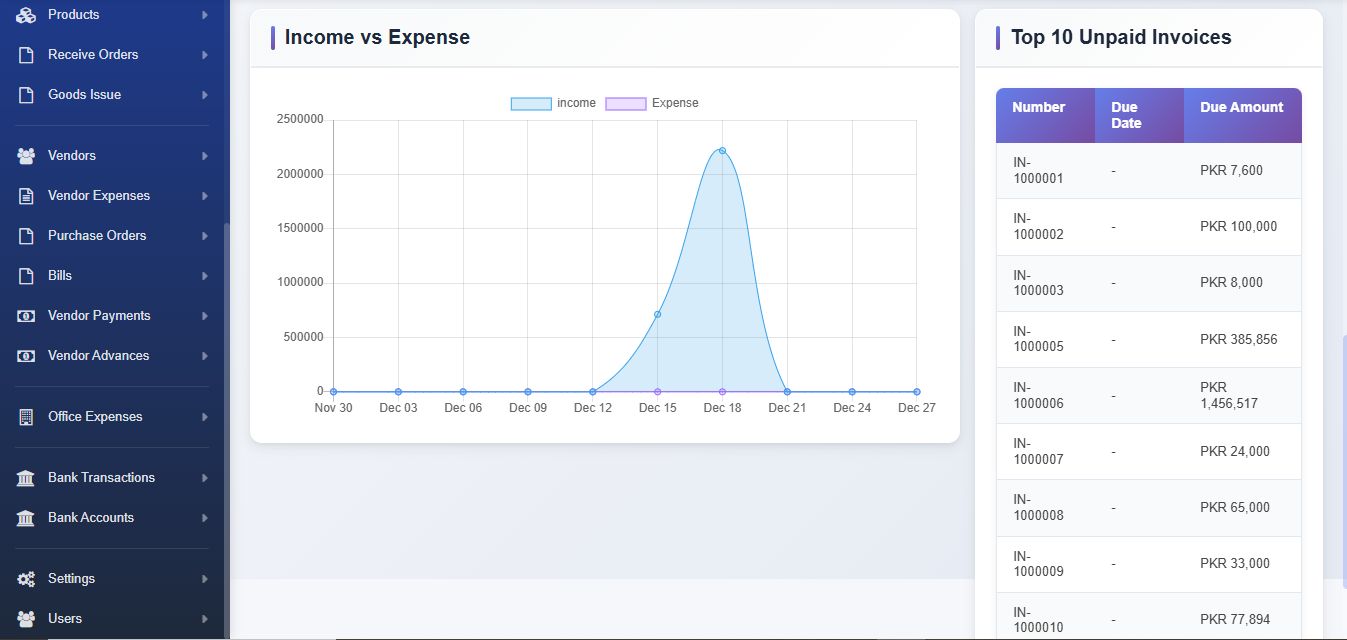The width and height of the screenshot is (1347, 640).
Task: Expand the Goods Issue submenu arrow
Action: point(204,95)
